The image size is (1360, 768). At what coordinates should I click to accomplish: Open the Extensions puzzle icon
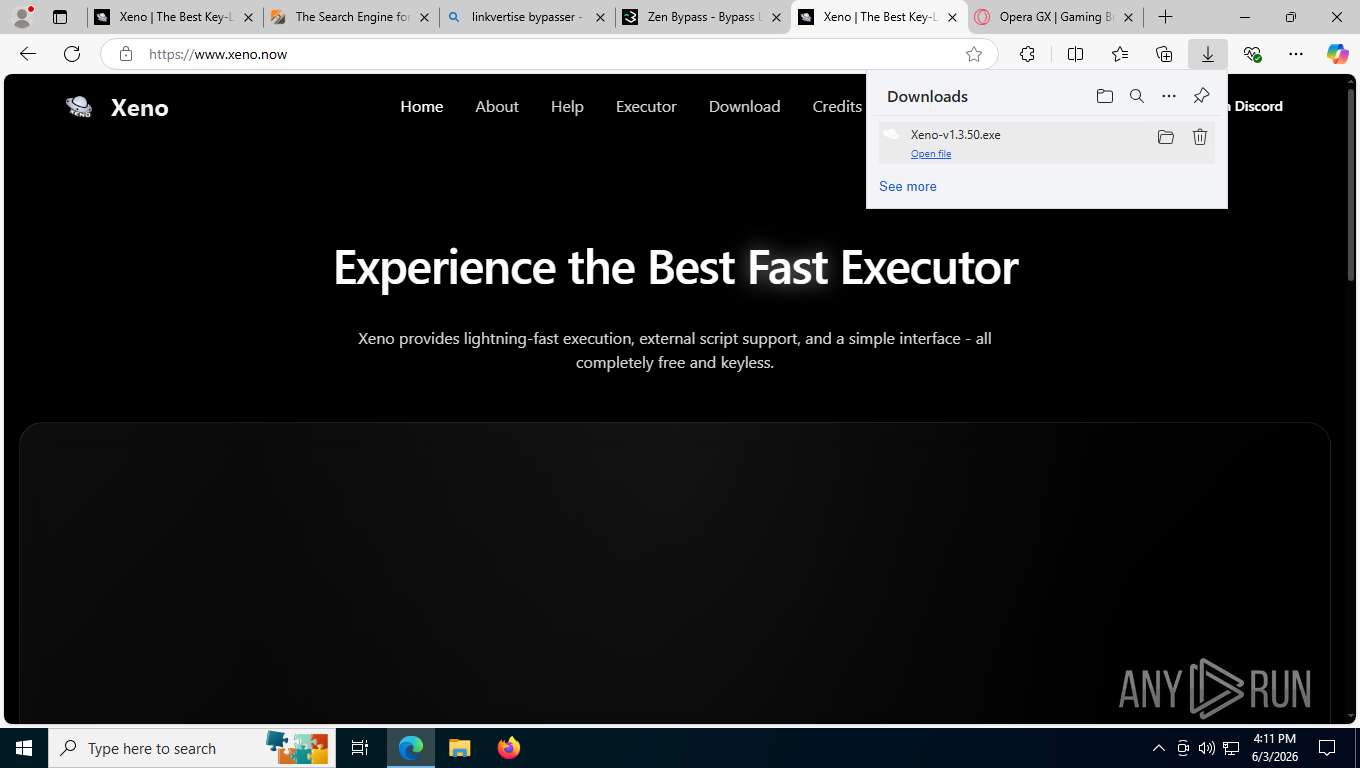(1027, 54)
